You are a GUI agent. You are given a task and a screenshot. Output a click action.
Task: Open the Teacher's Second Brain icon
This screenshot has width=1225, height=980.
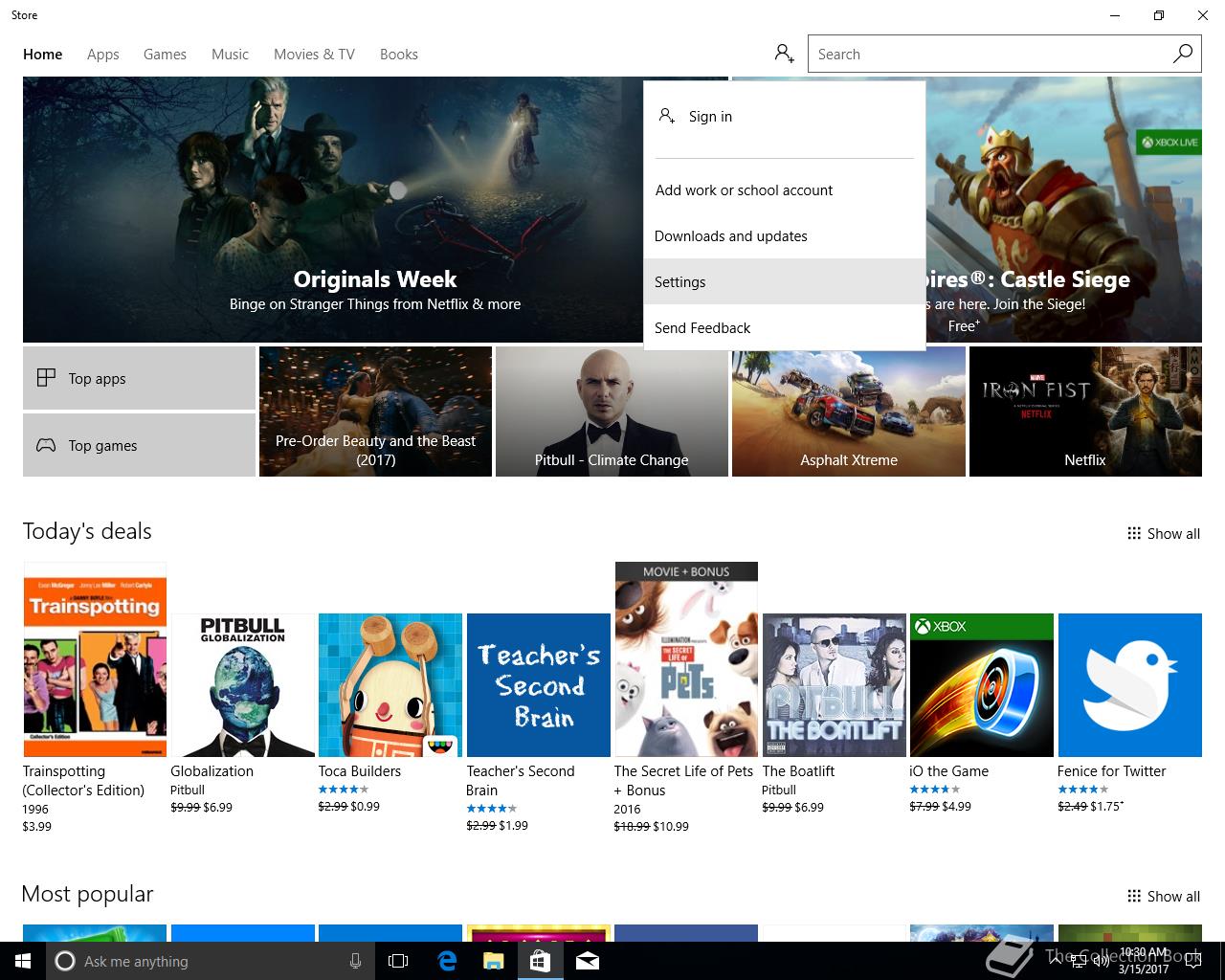(539, 685)
